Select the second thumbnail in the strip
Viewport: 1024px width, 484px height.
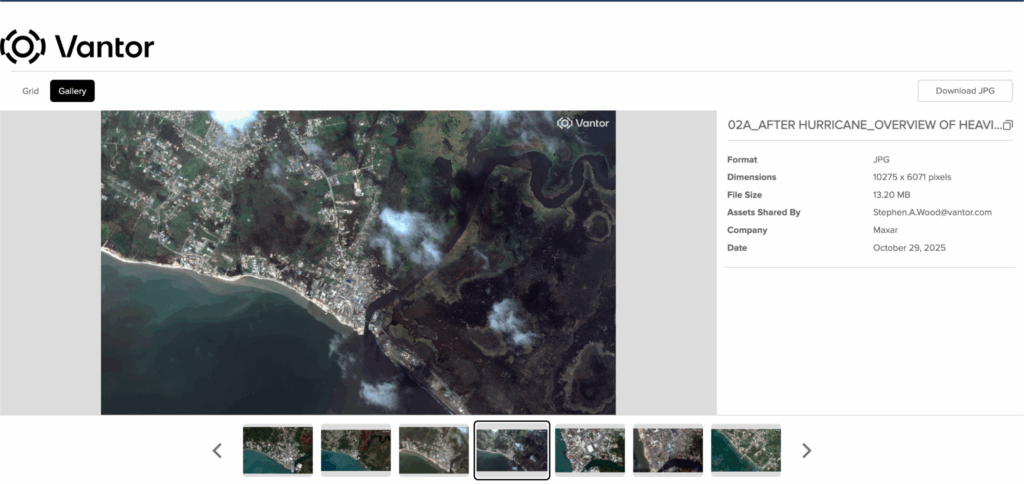(x=356, y=450)
